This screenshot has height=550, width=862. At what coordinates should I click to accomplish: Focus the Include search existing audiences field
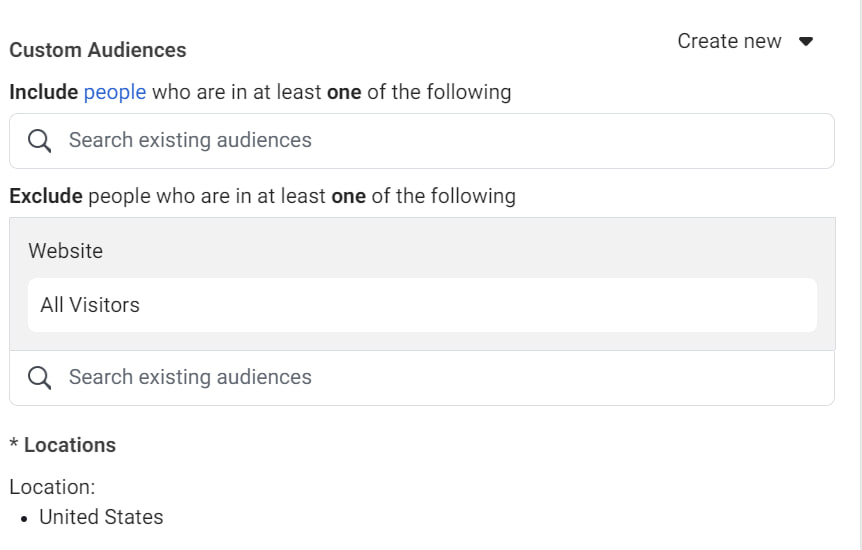(422, 141)
